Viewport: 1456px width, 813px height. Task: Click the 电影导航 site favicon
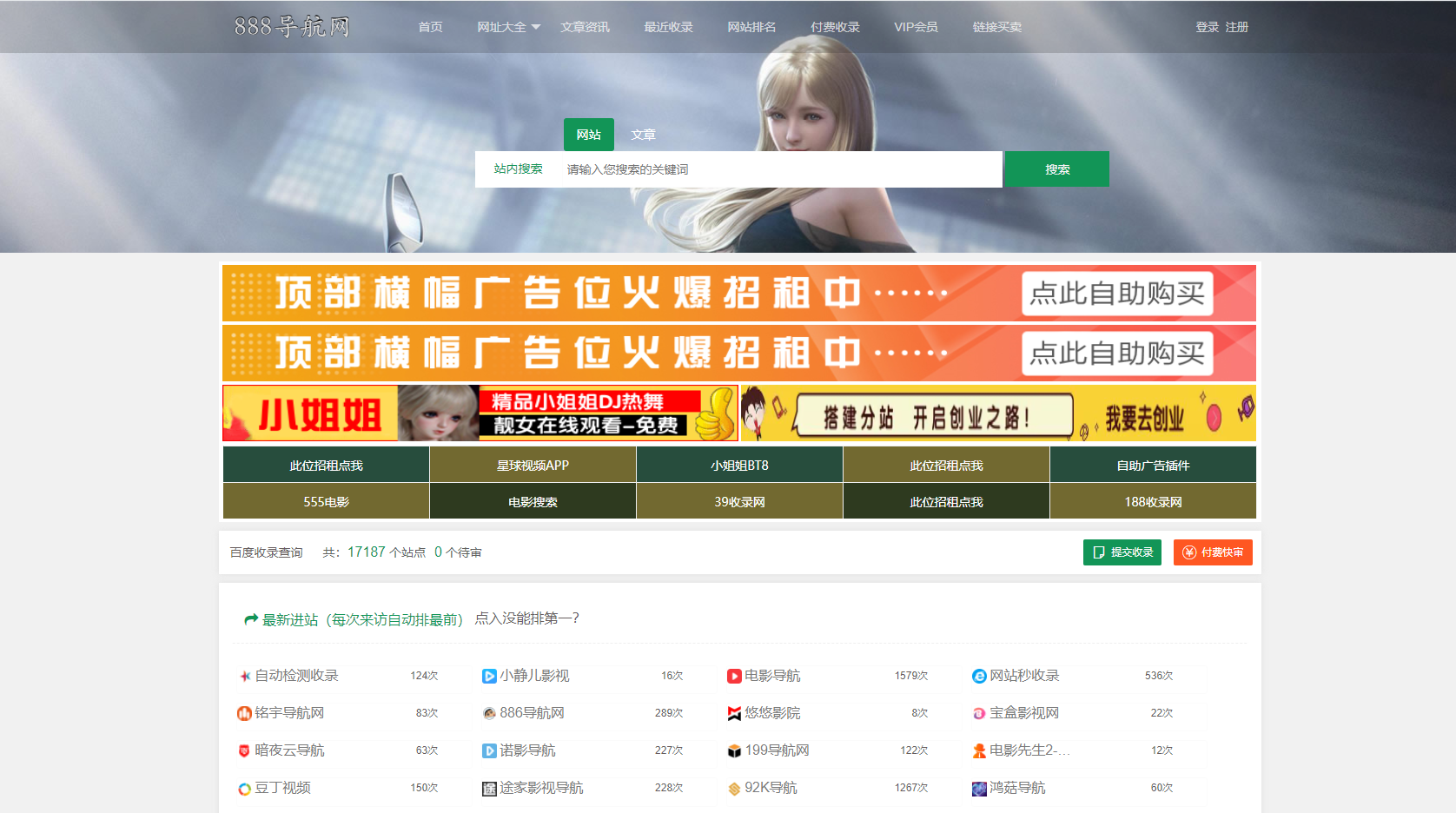pyautogui.click(x=732, y=675)
